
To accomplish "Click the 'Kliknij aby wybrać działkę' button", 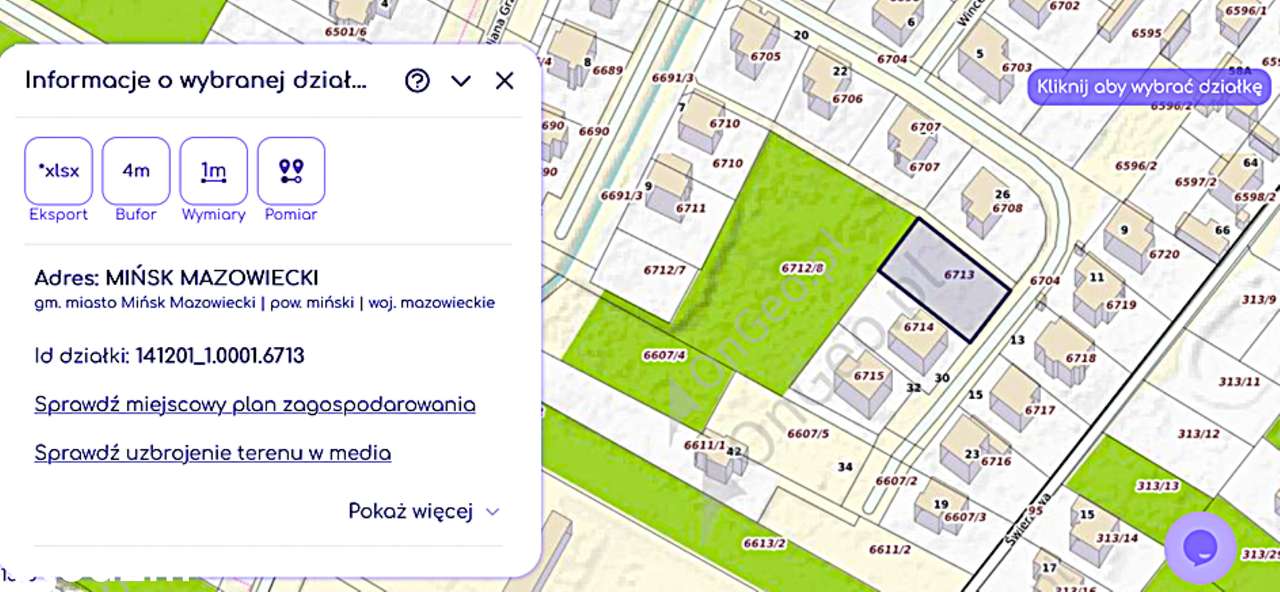I will (1150, 87).
